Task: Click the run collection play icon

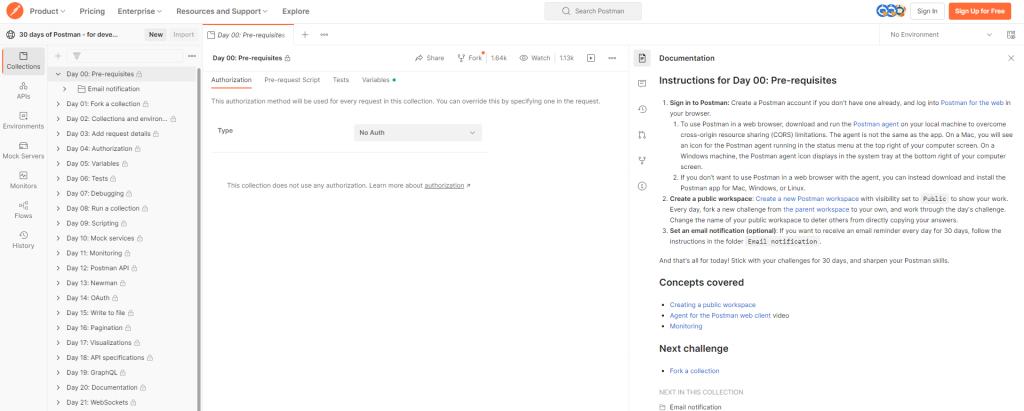Action: pyautogui.click(x=590, y=58)
